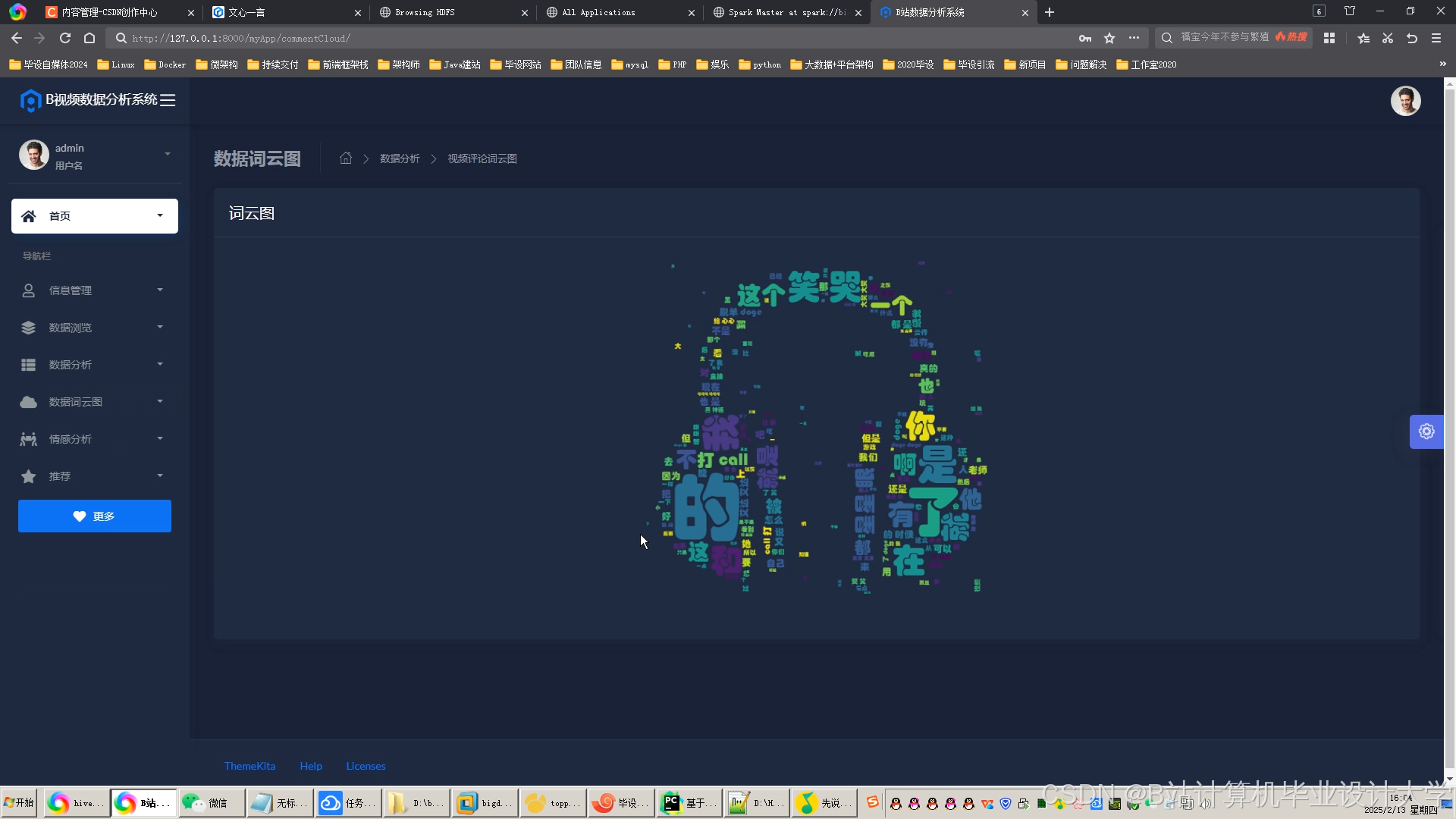
Task: Open the admin user dropdown arrow
Action: click(x=168, y=154)
